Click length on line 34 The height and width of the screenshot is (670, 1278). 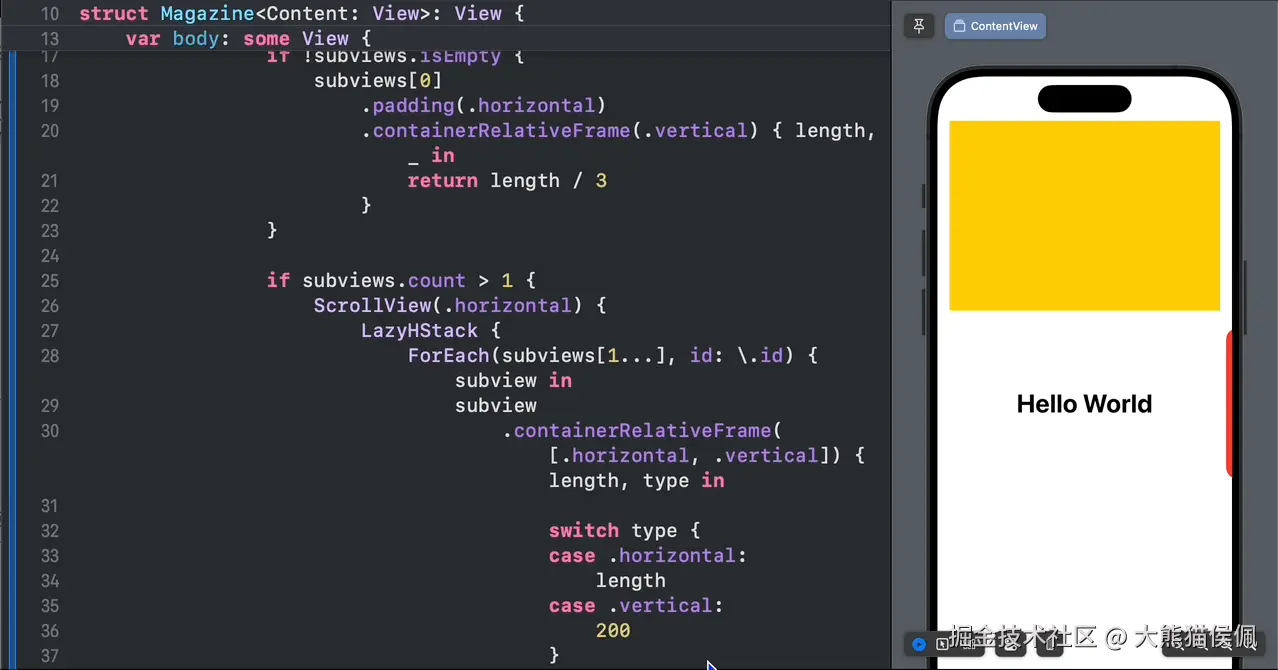631,581
